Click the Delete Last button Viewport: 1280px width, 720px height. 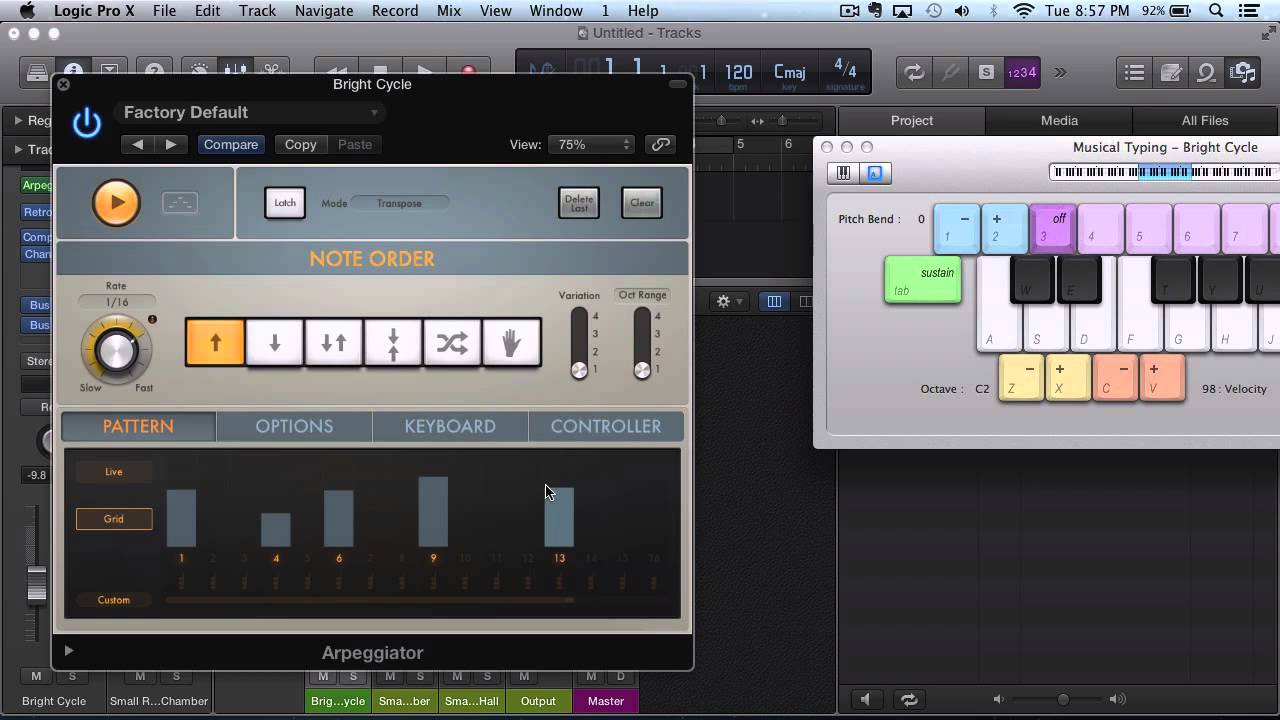coord(579,203)
